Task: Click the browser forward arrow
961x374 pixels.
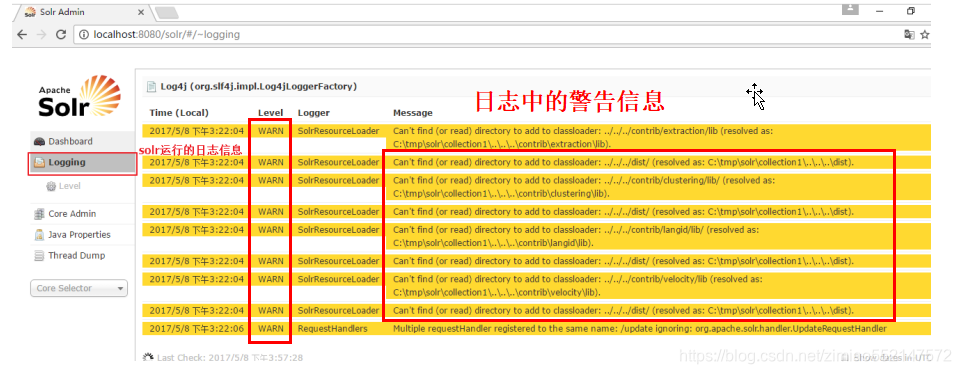Action: 42,34
